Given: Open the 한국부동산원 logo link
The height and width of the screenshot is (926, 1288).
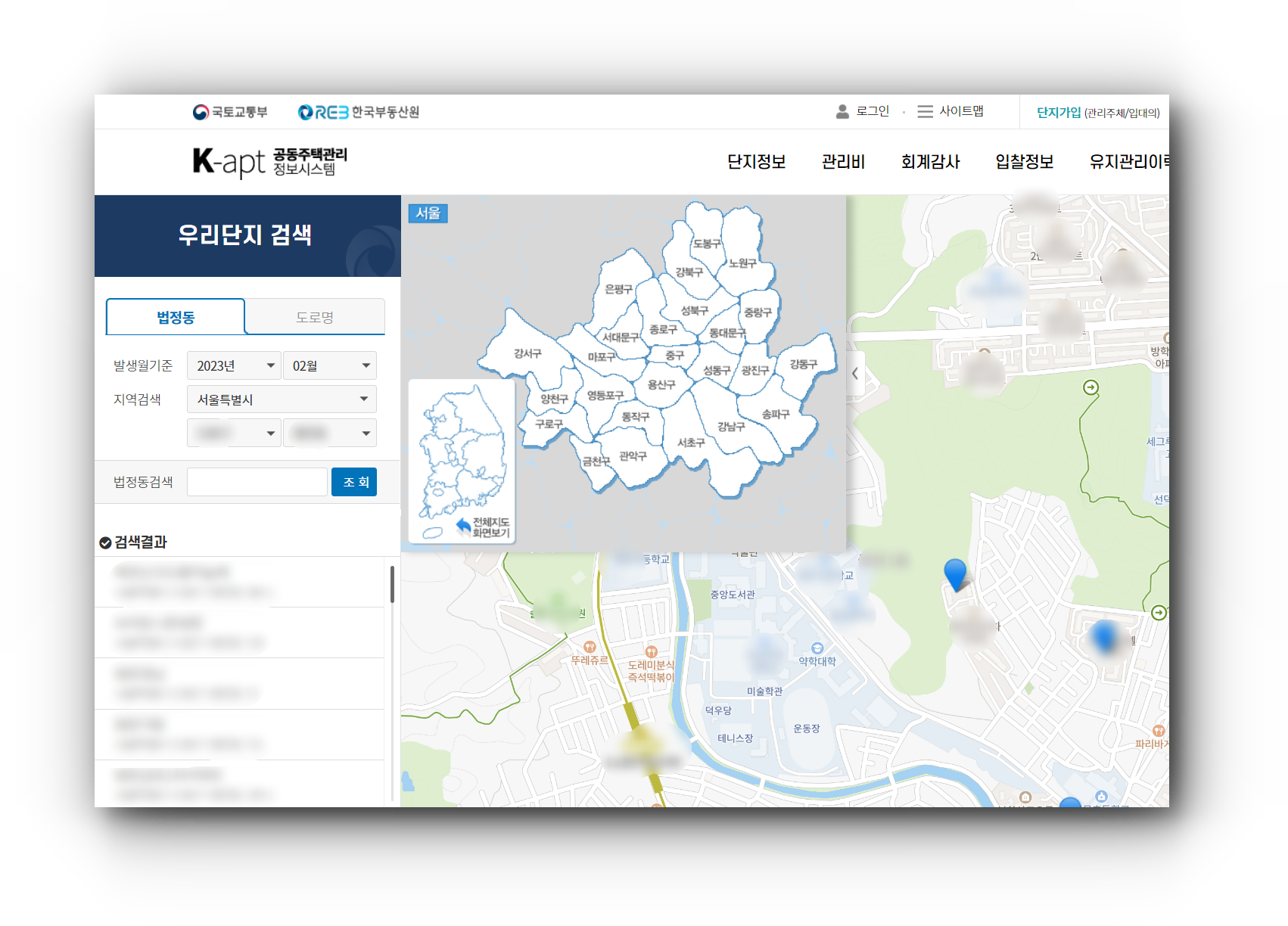Looking at the screenshot, I should tap(359, 112).
